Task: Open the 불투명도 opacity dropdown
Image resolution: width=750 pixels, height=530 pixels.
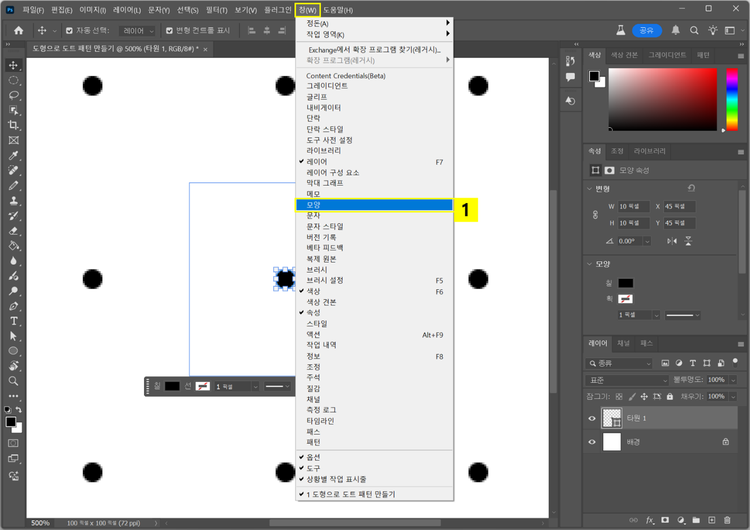Action: pyautogui.click(x=733, y=380)
